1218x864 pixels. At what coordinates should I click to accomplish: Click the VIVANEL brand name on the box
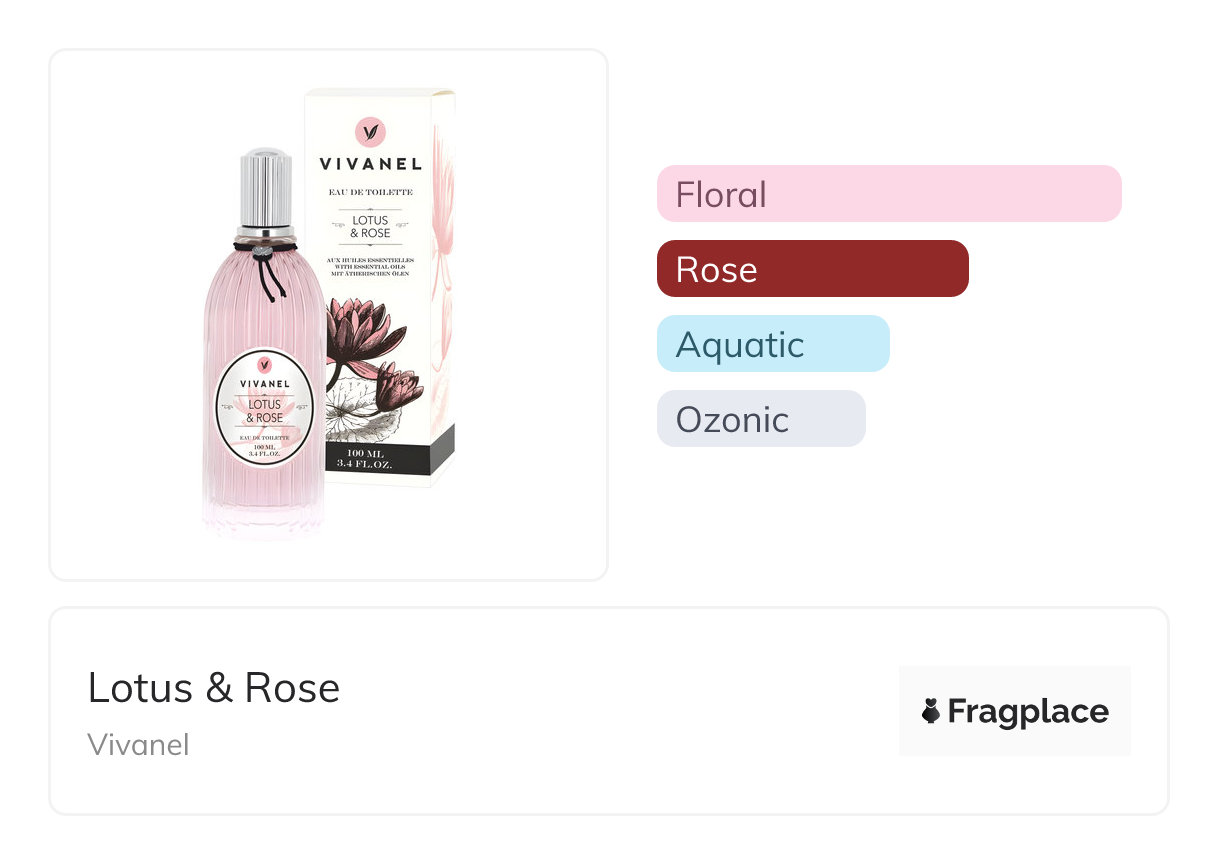(x=370, y=164)
